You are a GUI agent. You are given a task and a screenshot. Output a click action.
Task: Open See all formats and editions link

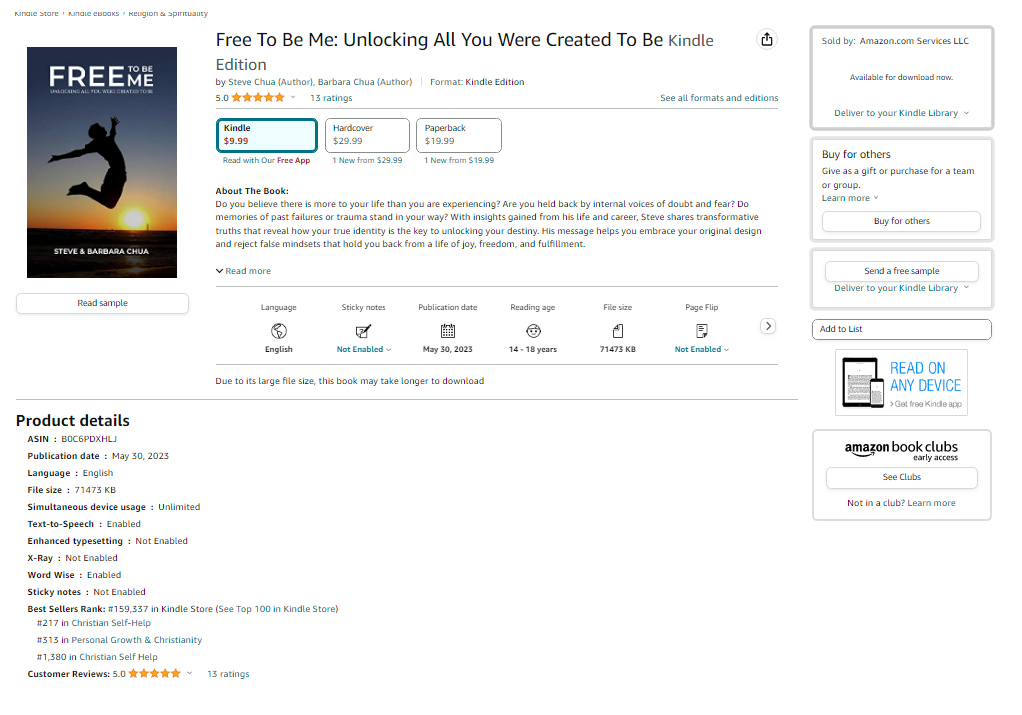[x=719, y=98]
